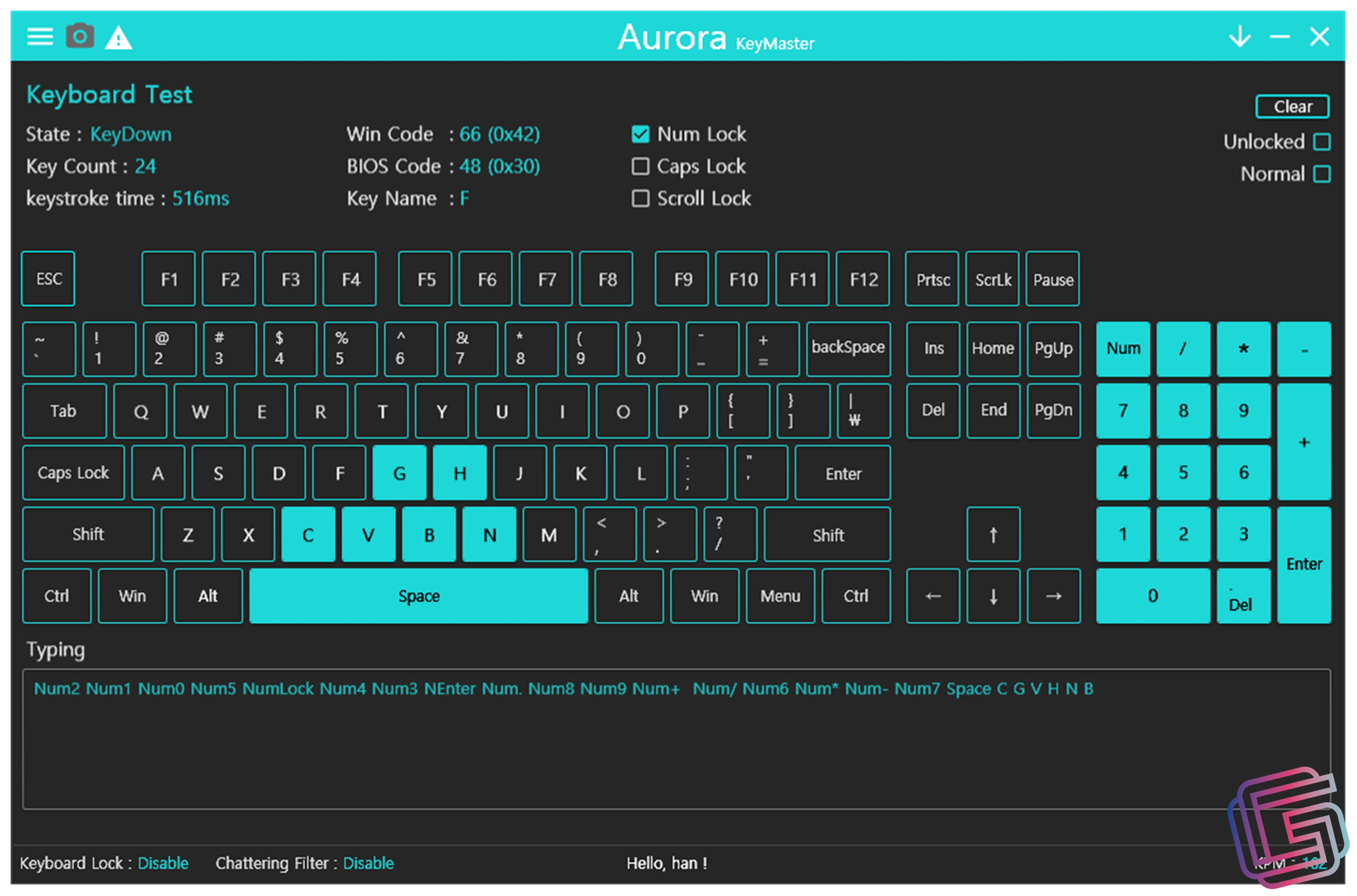Screen dimensions: 1357x896
Task: Click the highlighted Space bar
Action: click(x=418, y=596)
